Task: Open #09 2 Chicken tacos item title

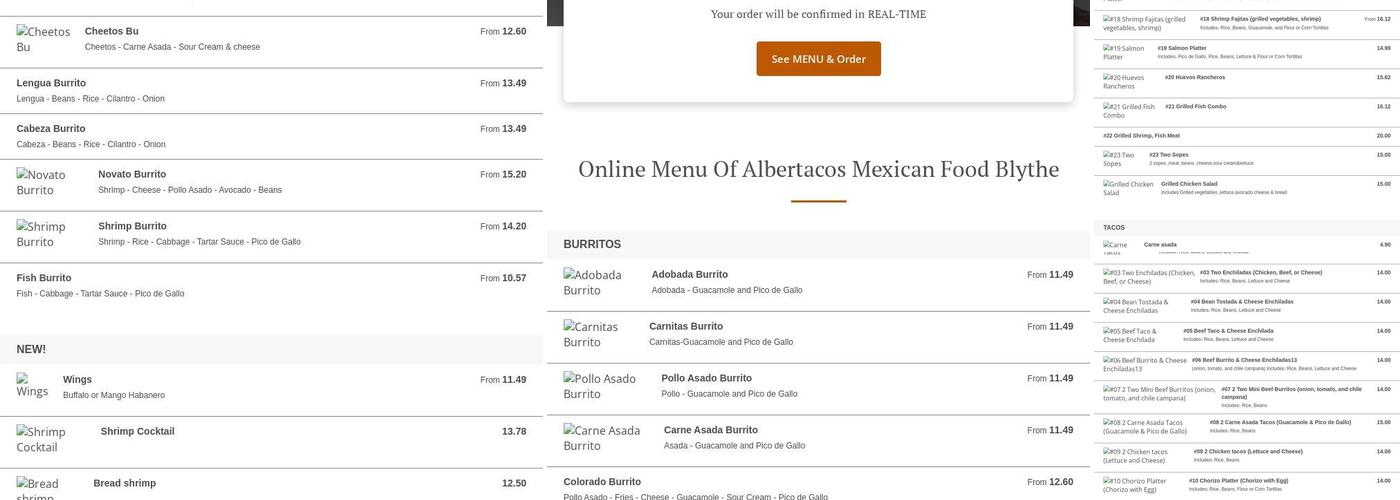Action: (1248, 451)
